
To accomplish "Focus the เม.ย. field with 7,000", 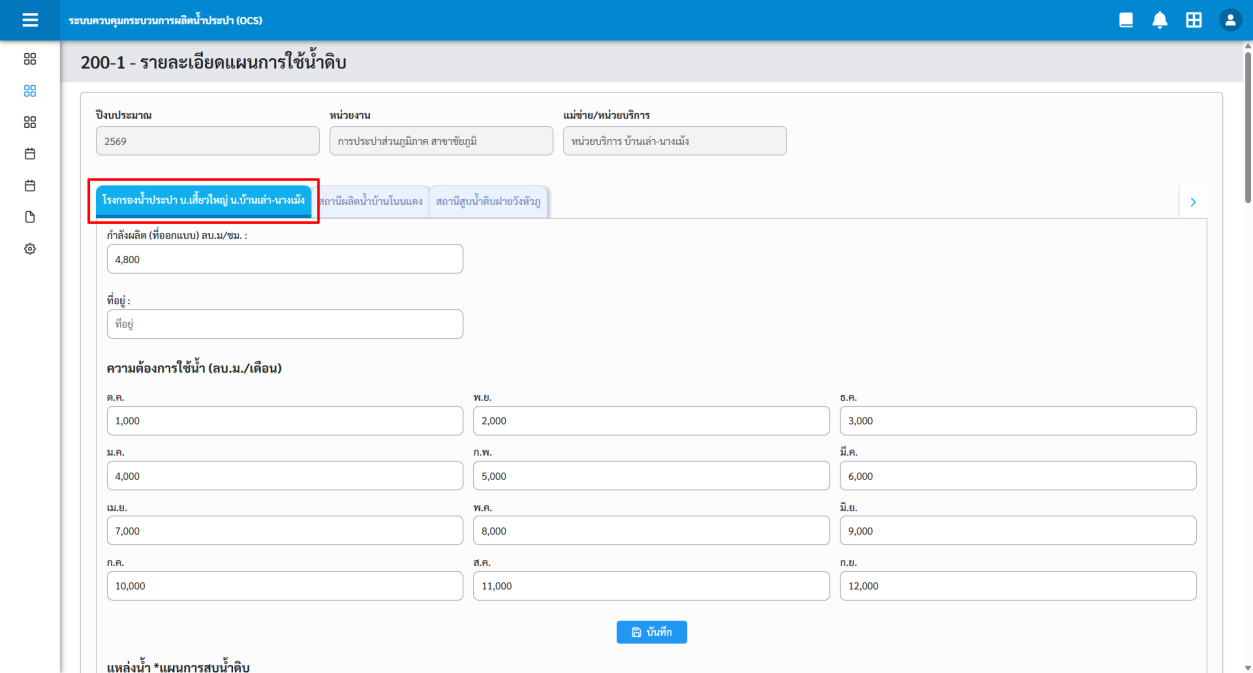I will (285, 531).
